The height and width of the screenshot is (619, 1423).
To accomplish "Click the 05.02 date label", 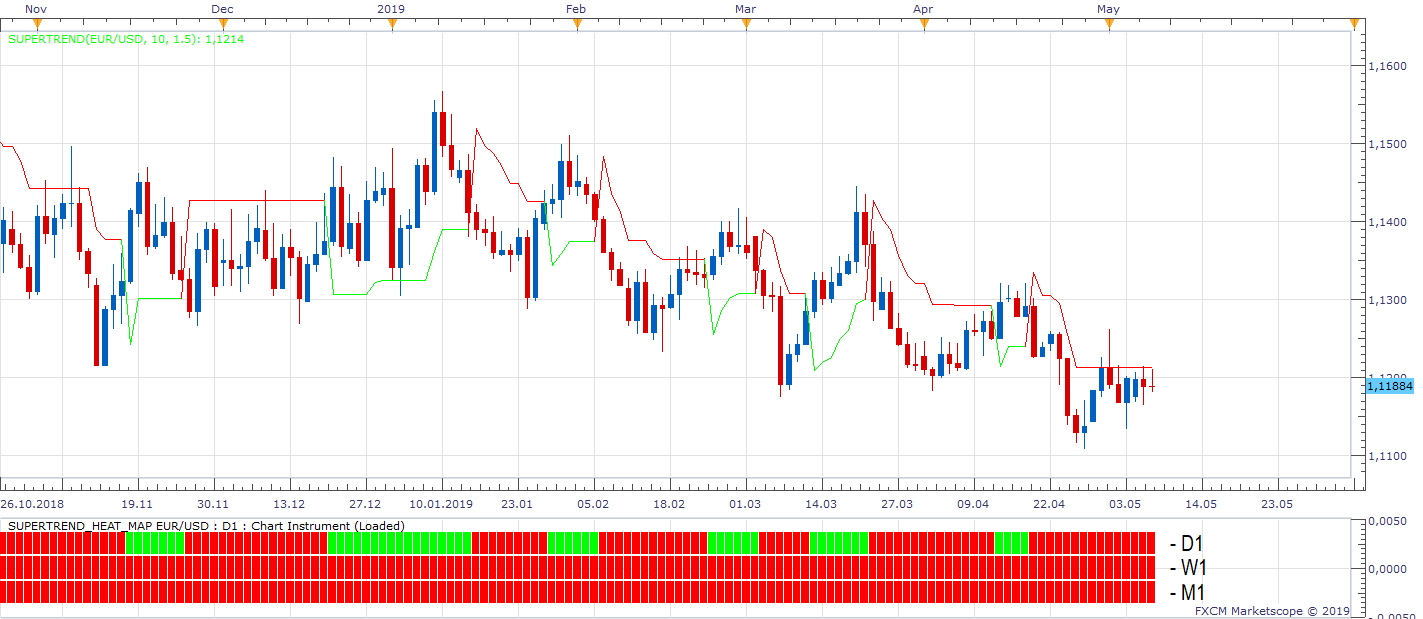I will click(x=593, y=504).
